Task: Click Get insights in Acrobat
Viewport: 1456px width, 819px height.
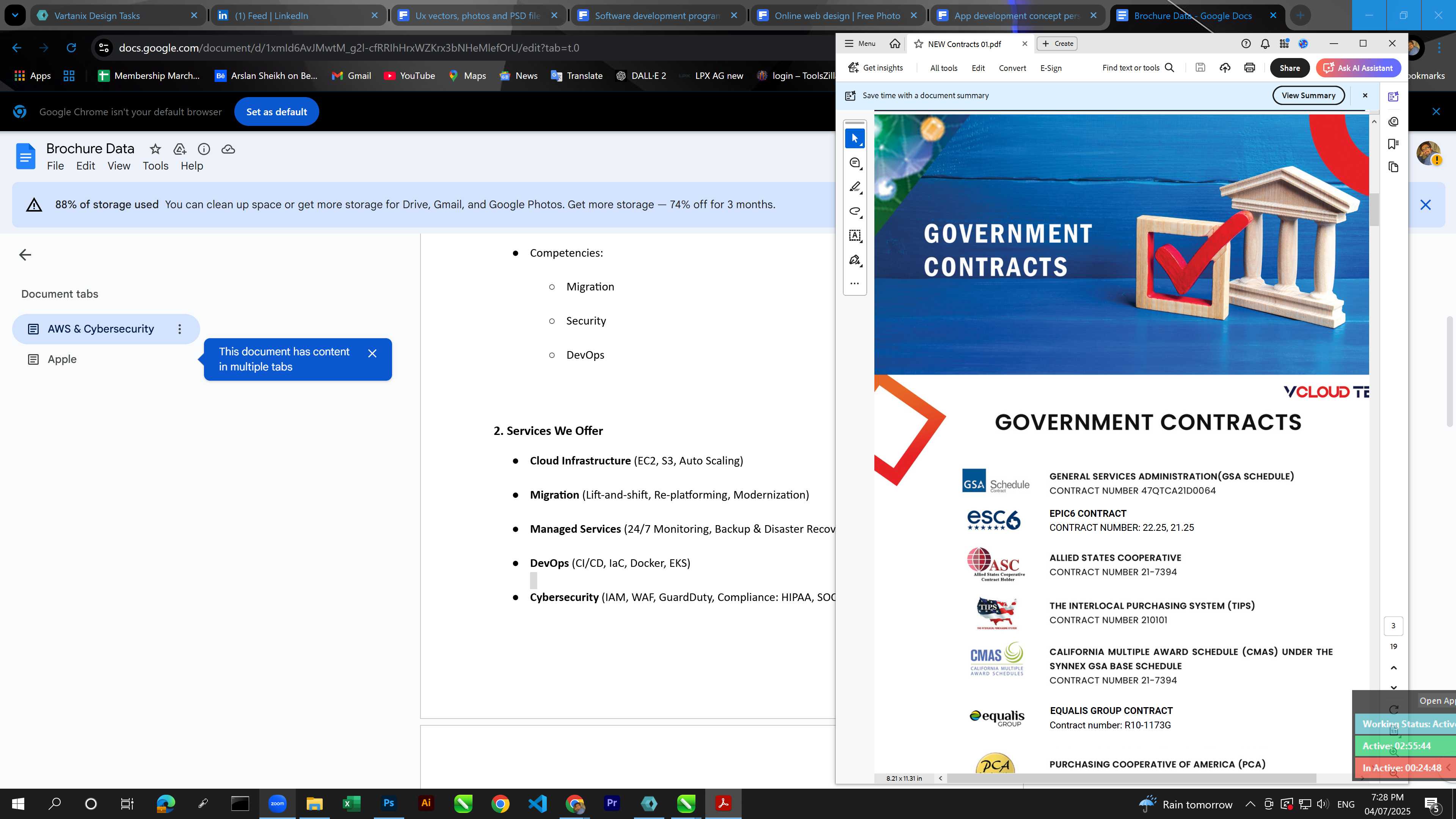Action: (875, 68)
